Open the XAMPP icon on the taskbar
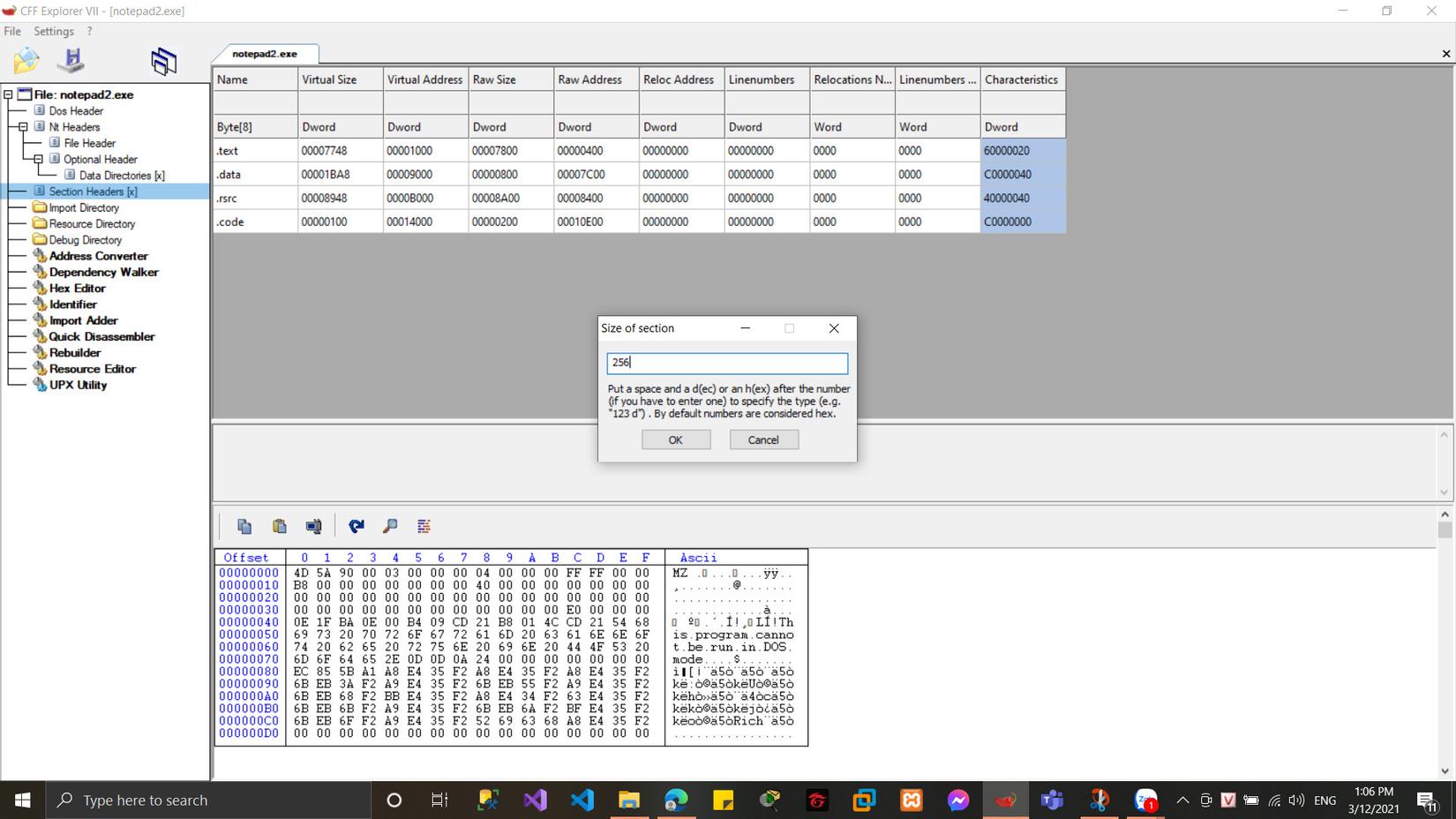This screenshot has height=819, width=1456. pyautogui.click(x=912, y=800)
